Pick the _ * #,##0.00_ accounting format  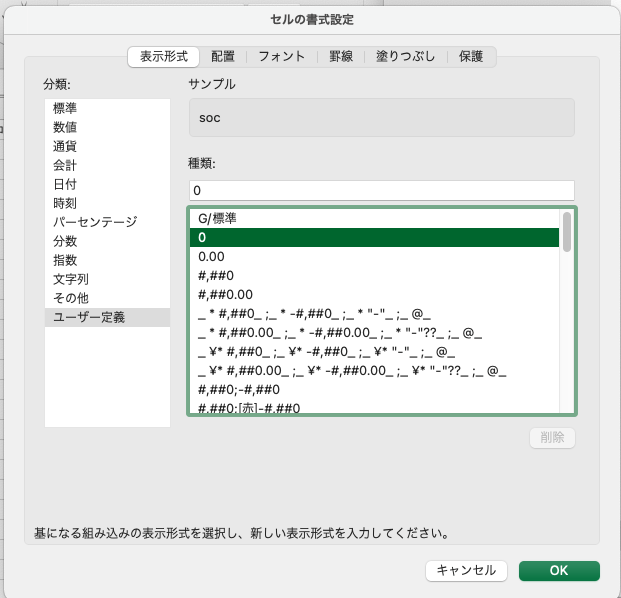[374, 333]
